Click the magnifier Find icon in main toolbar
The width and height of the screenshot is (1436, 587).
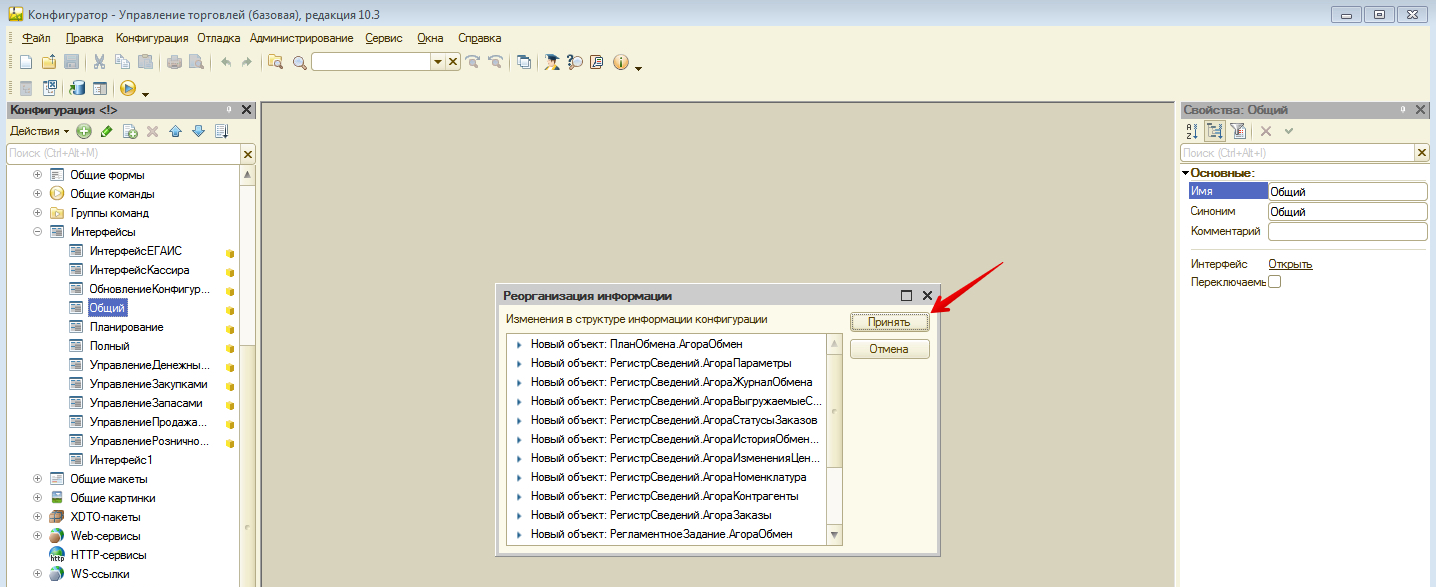point(299,62)
